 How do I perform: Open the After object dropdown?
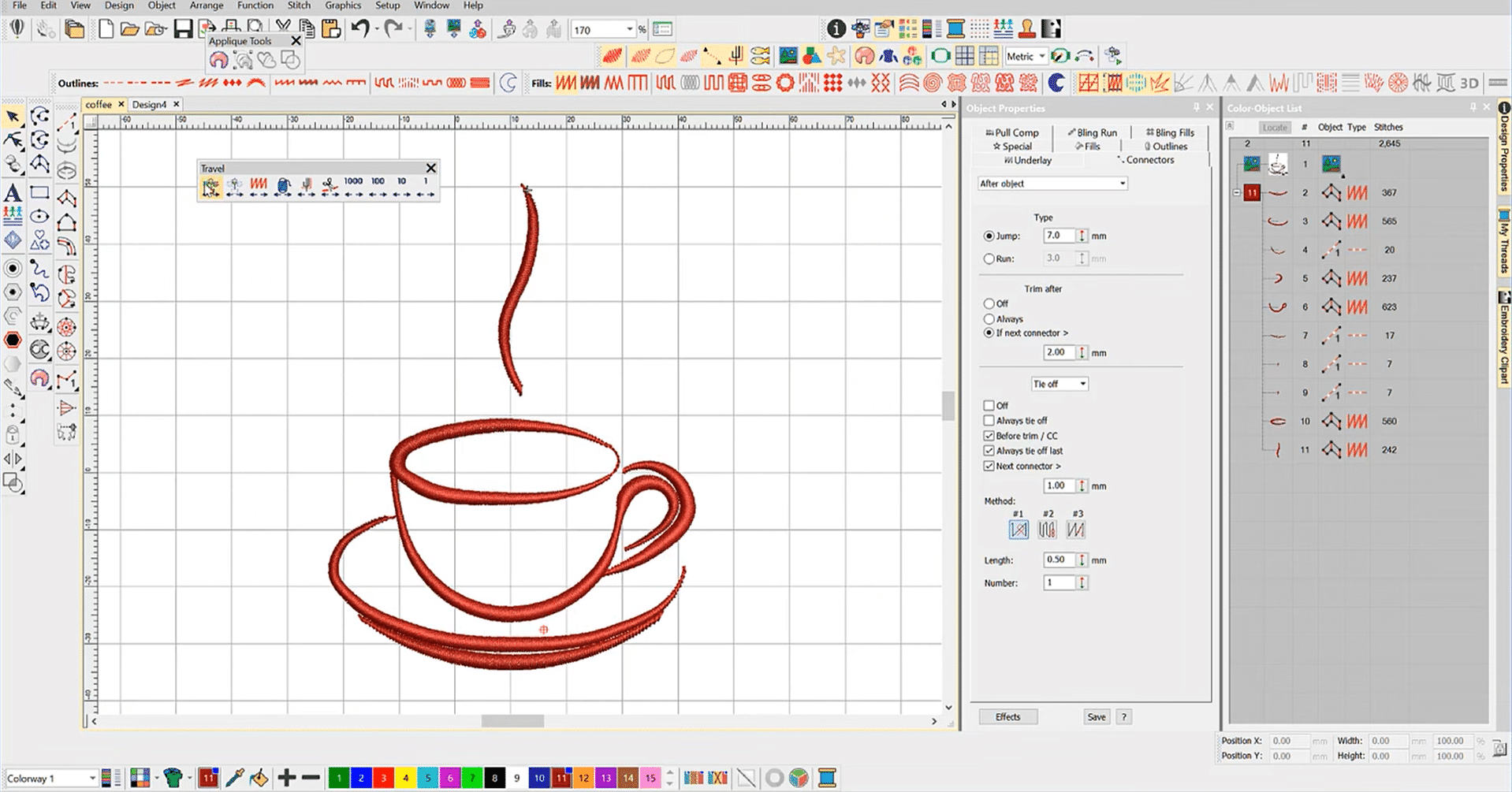pyautogui.click(x=1052, y=184)
